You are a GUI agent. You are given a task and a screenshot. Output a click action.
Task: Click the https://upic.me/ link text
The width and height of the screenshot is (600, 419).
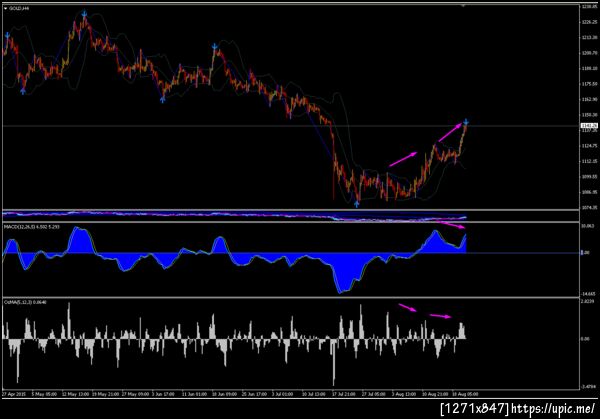[x=554, y=408]
